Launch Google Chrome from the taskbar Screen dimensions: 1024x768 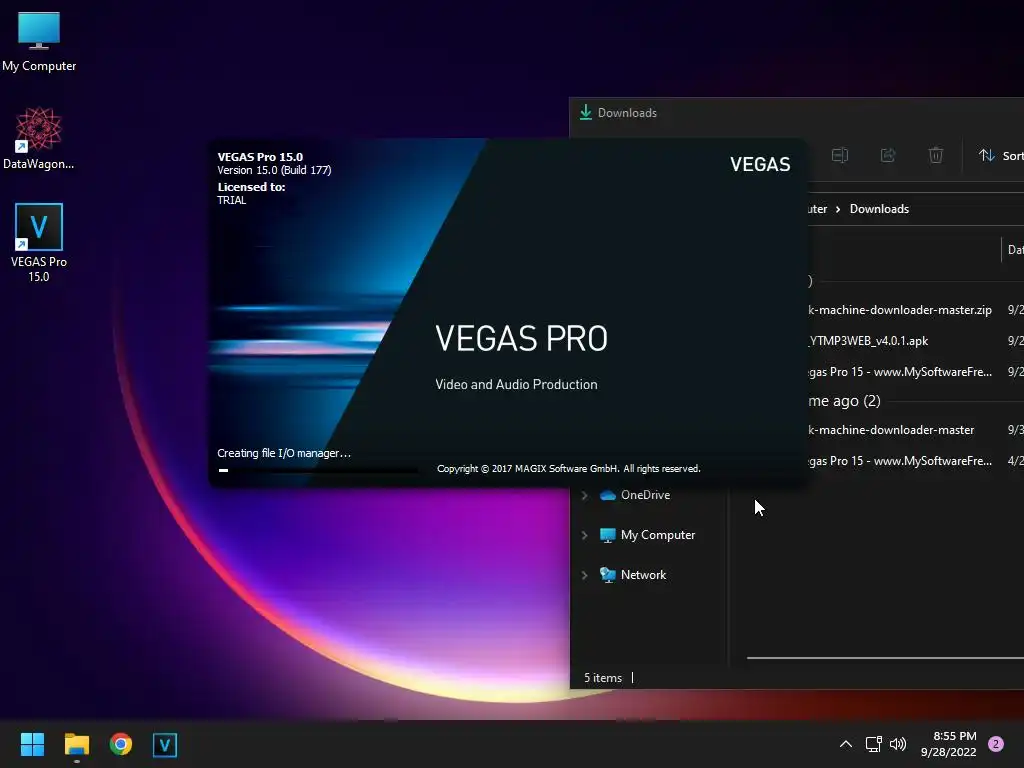tap(121, 744)
